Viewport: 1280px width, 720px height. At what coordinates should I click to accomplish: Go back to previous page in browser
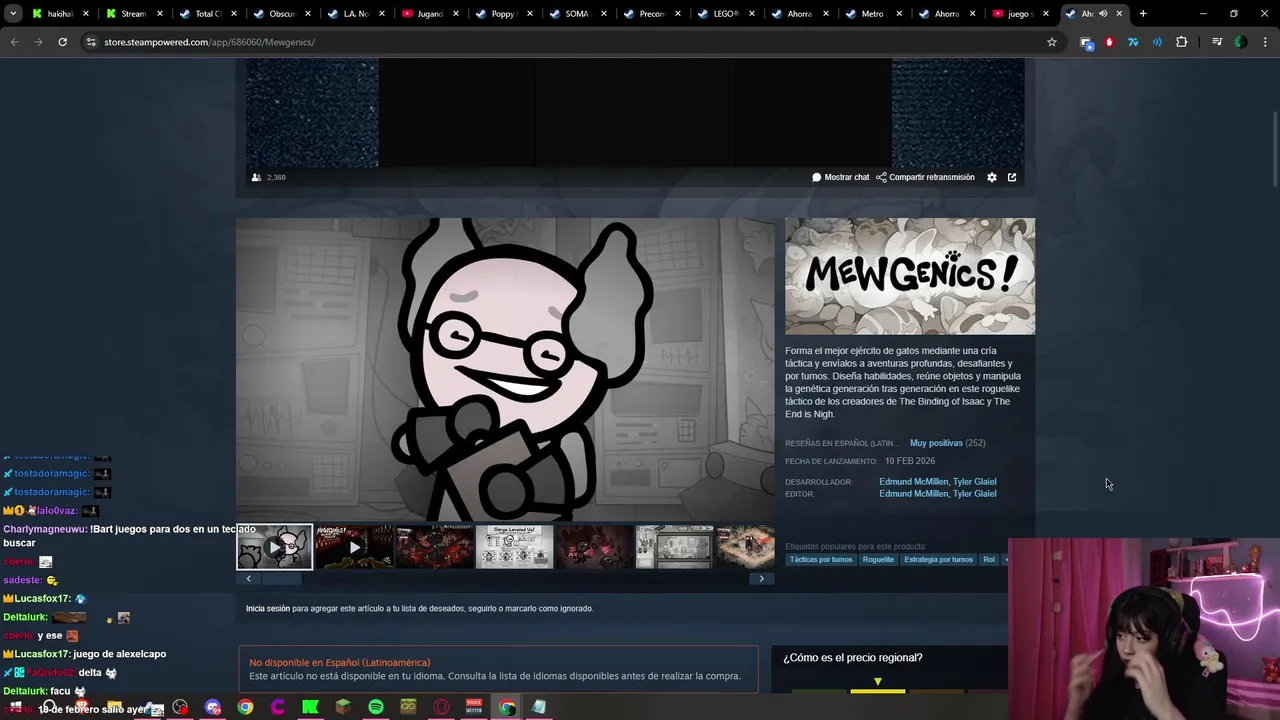click(x=14, y=42)
